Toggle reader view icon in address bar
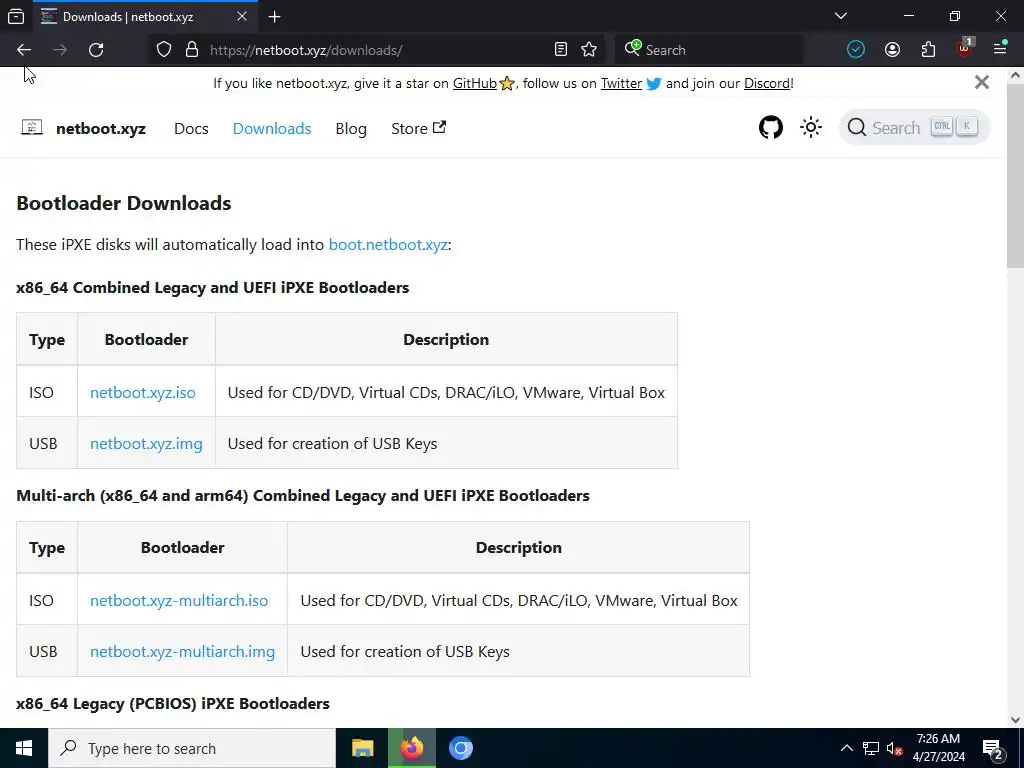The height and width of the screenshot is (768, 1024). [560, 50]
